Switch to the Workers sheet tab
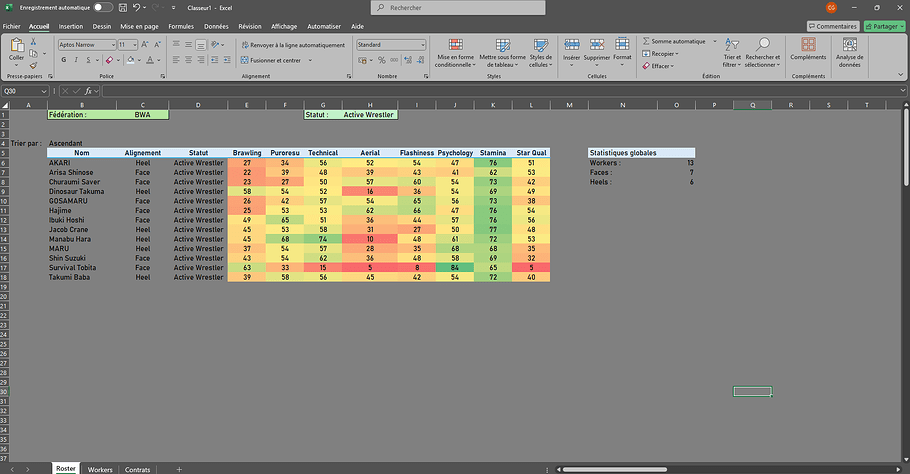 pyautogui.click(x=100, y=469)
